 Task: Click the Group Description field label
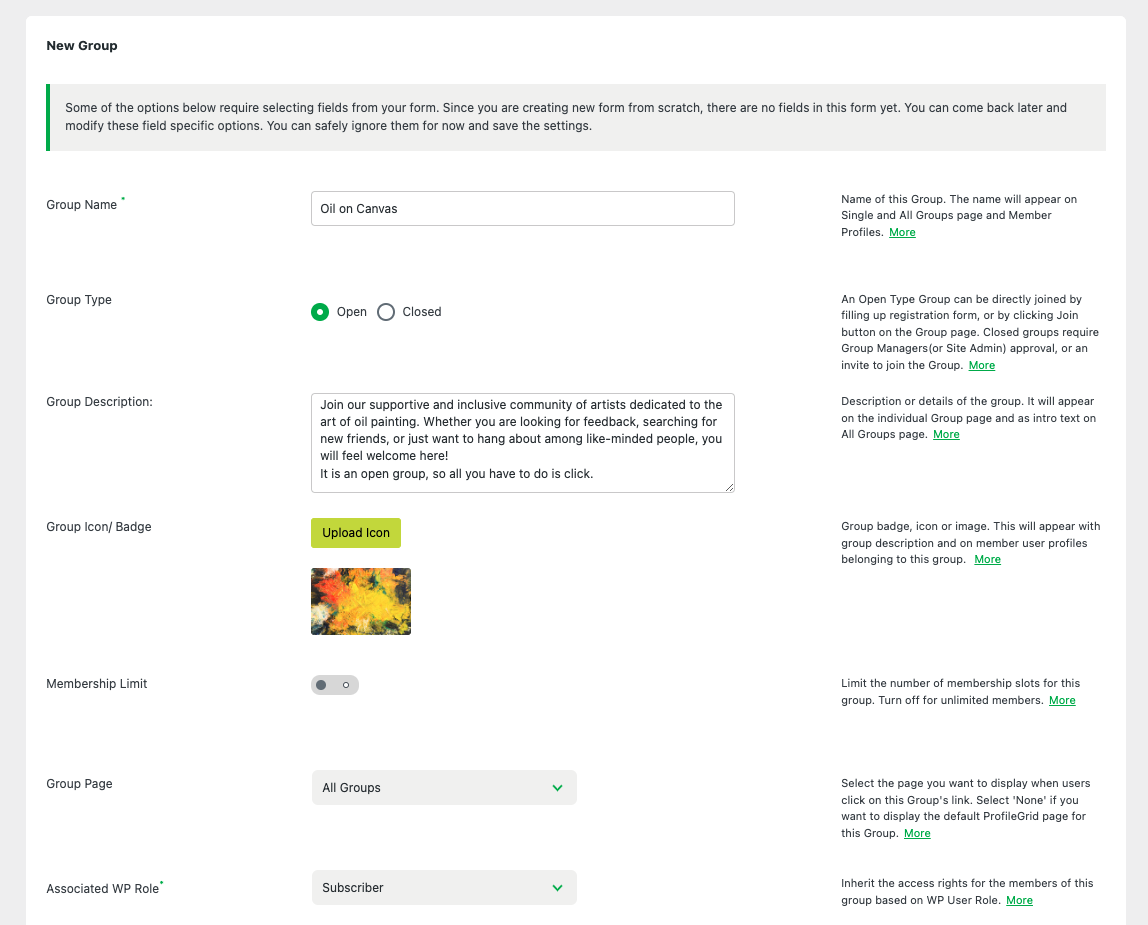pos(99,402)
